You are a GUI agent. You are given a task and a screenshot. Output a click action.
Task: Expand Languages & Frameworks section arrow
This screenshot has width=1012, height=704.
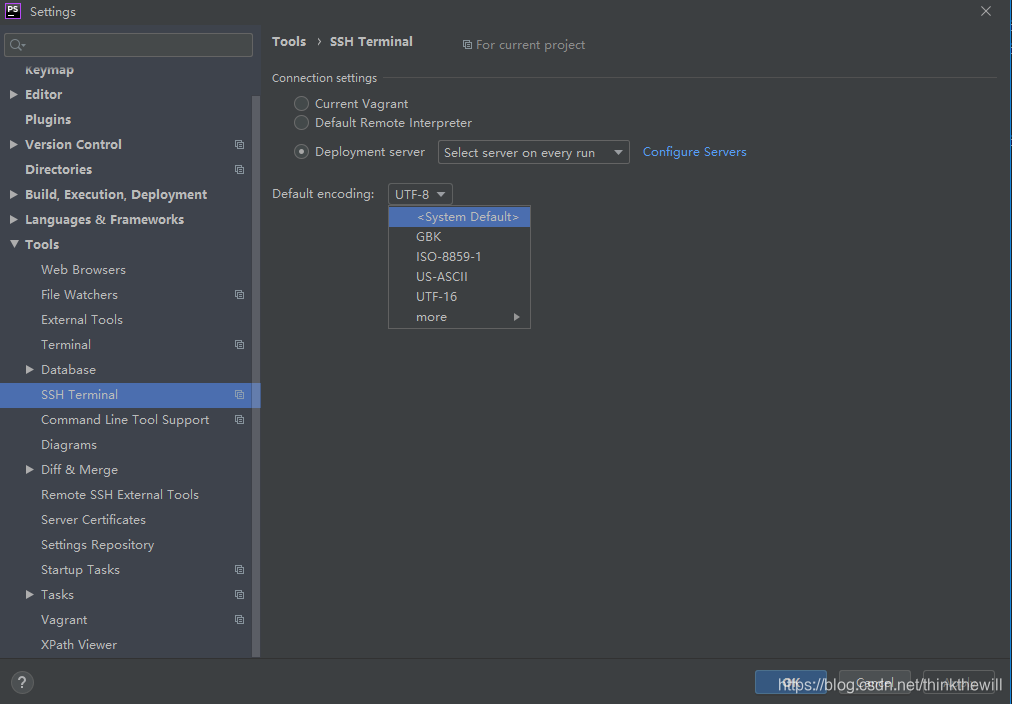(x=14, y=219)
